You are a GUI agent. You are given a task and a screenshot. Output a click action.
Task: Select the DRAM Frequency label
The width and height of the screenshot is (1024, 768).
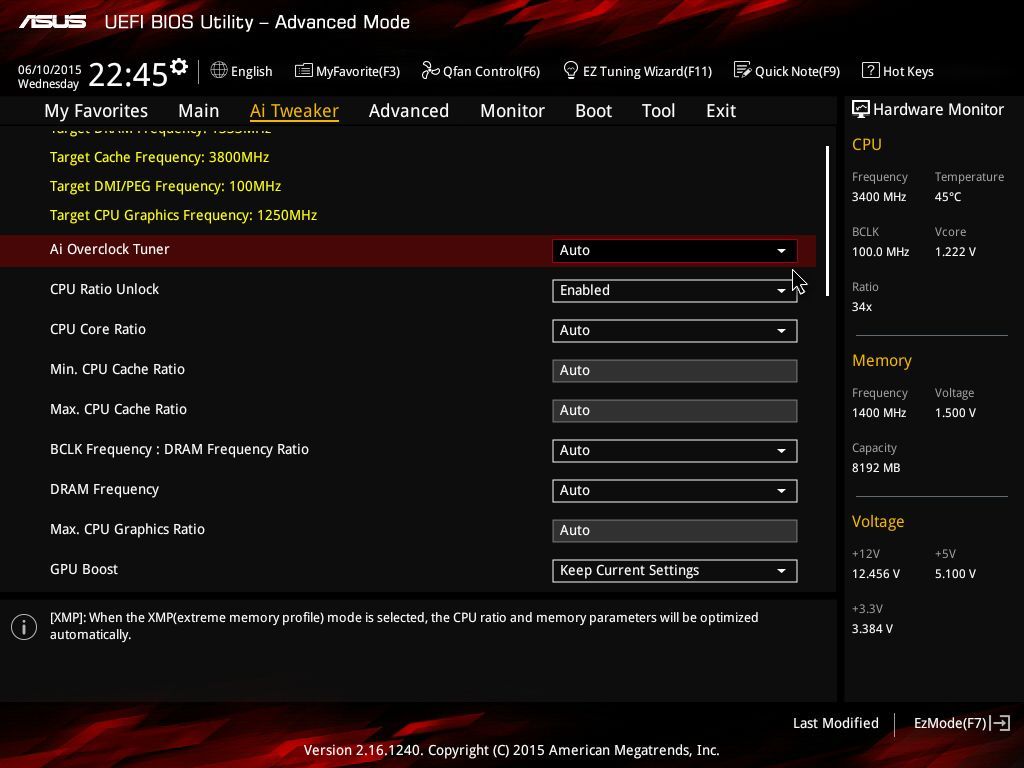[x=104, y=490]
